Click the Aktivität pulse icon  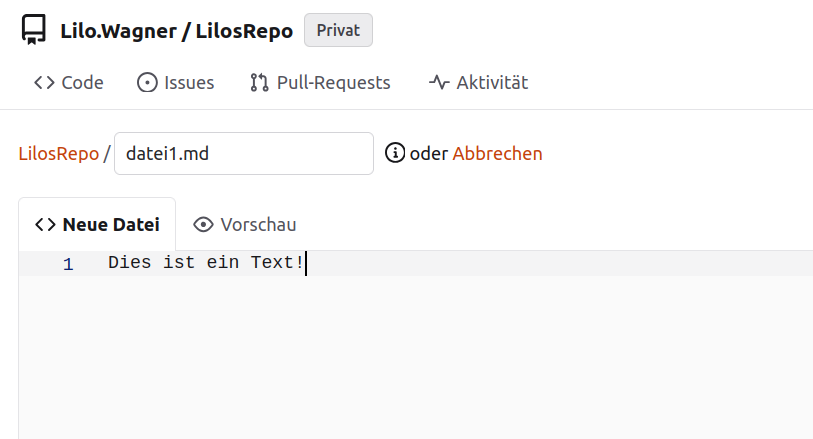point(439,83)
